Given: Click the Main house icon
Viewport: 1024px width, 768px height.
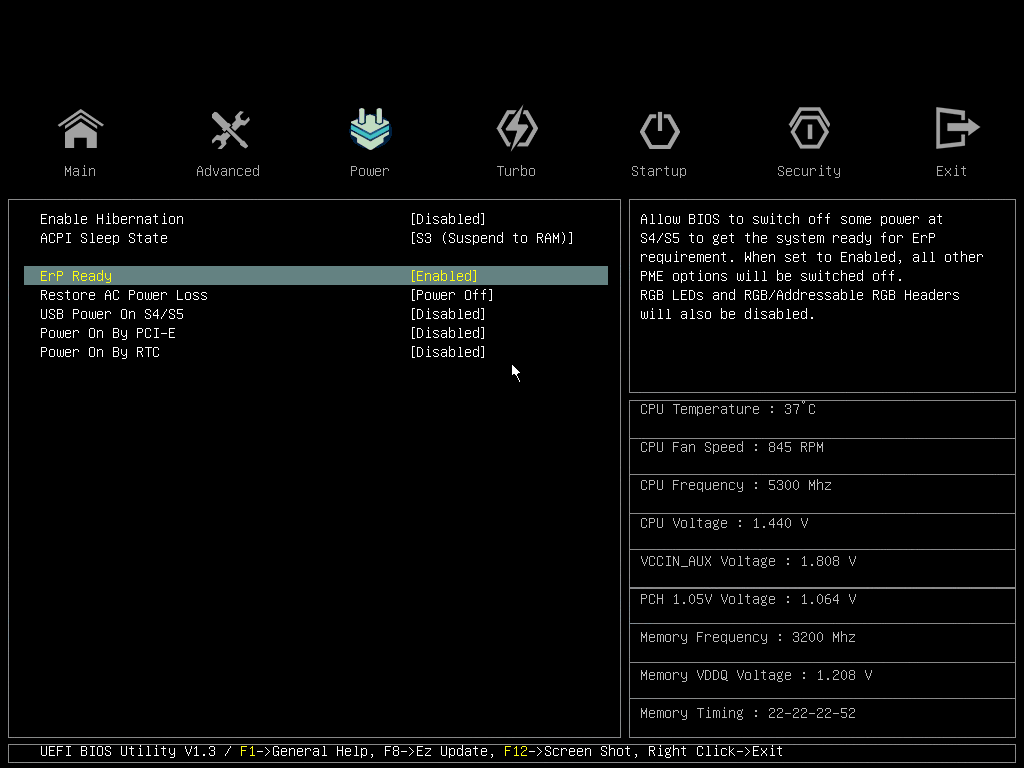Looking at the screenshot, I should click(x=80, y=129).
